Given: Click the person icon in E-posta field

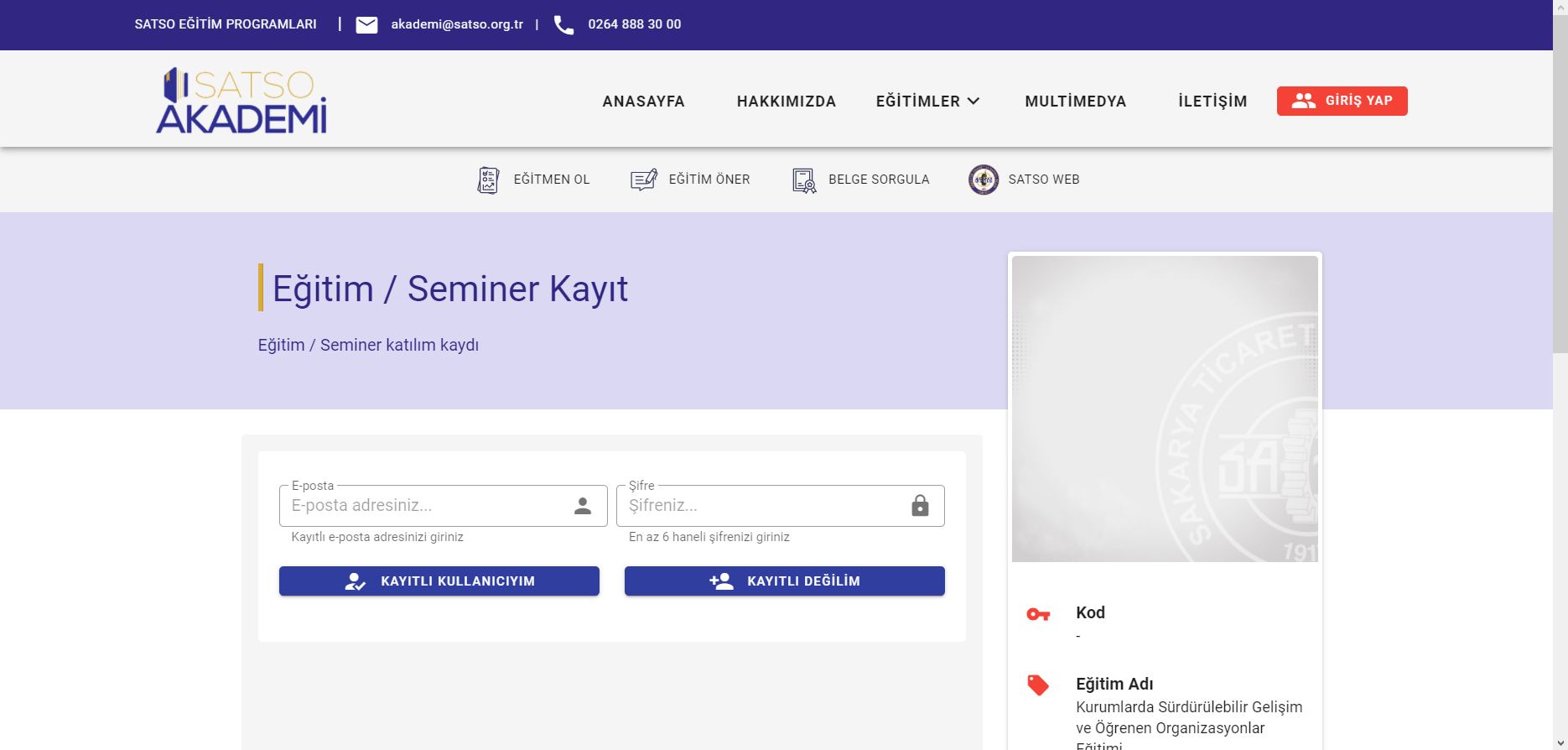Looking at the screenshot, I should 583,506.
